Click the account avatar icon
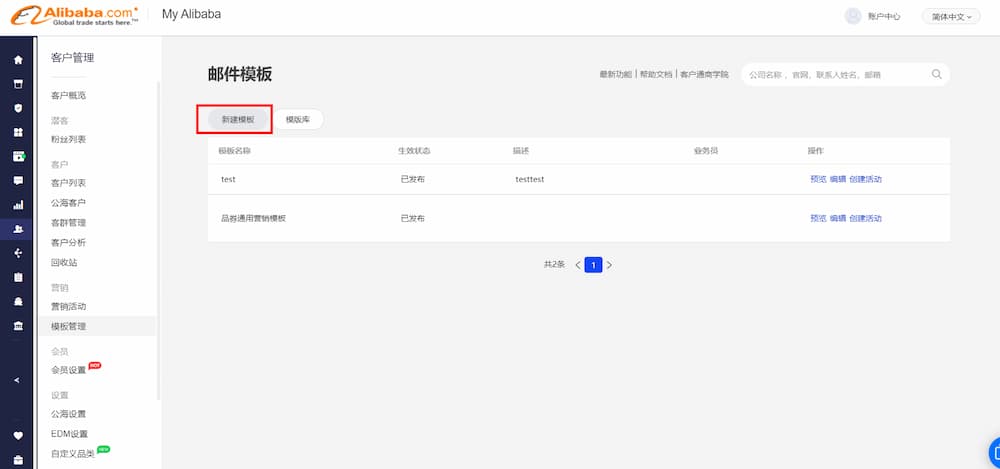The width and height of the screenshot is (1000, 469). pos(853,16)
